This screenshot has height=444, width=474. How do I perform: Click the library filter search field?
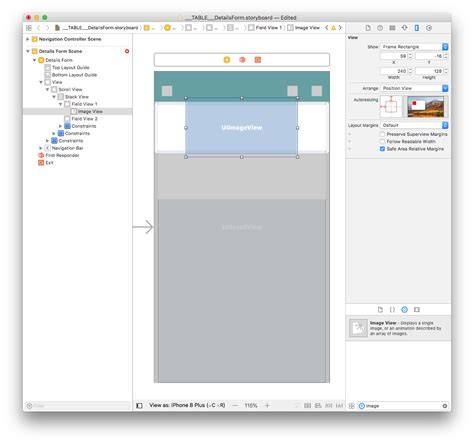click(x=403, y=406)
